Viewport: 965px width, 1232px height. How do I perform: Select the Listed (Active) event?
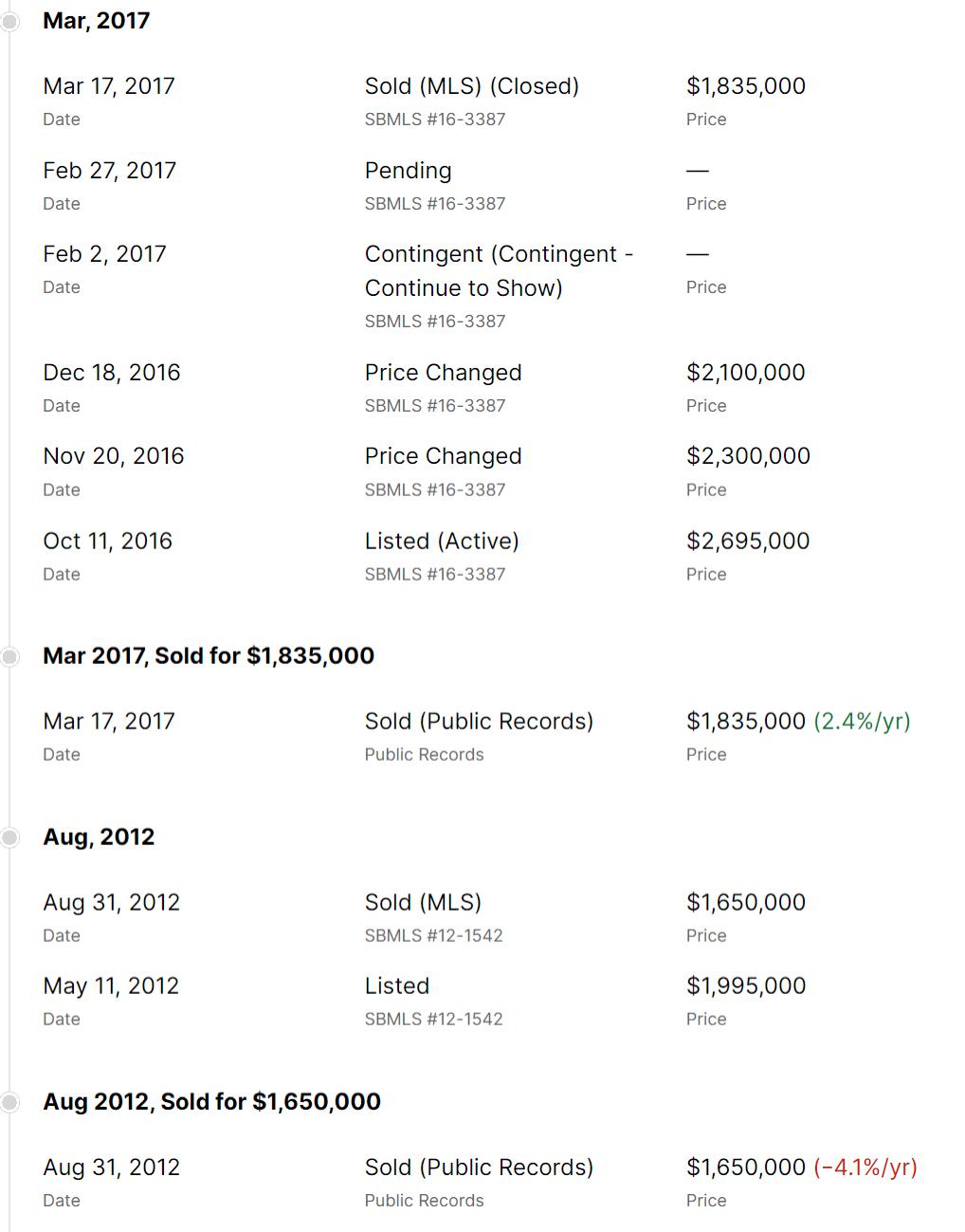pos(442,542)
